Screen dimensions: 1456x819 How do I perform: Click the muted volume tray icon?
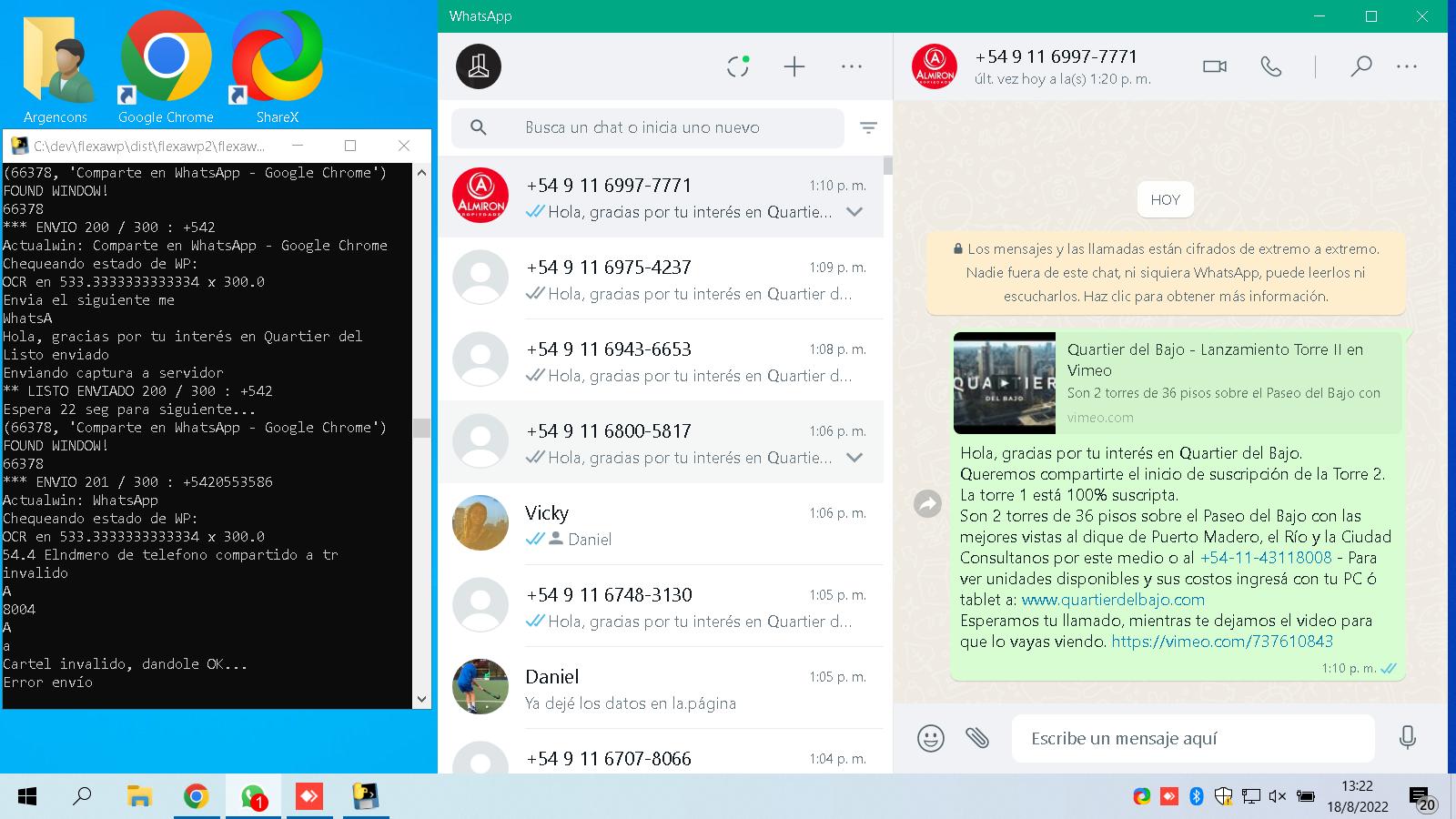pyautogui.click(x=1278, y=797)
